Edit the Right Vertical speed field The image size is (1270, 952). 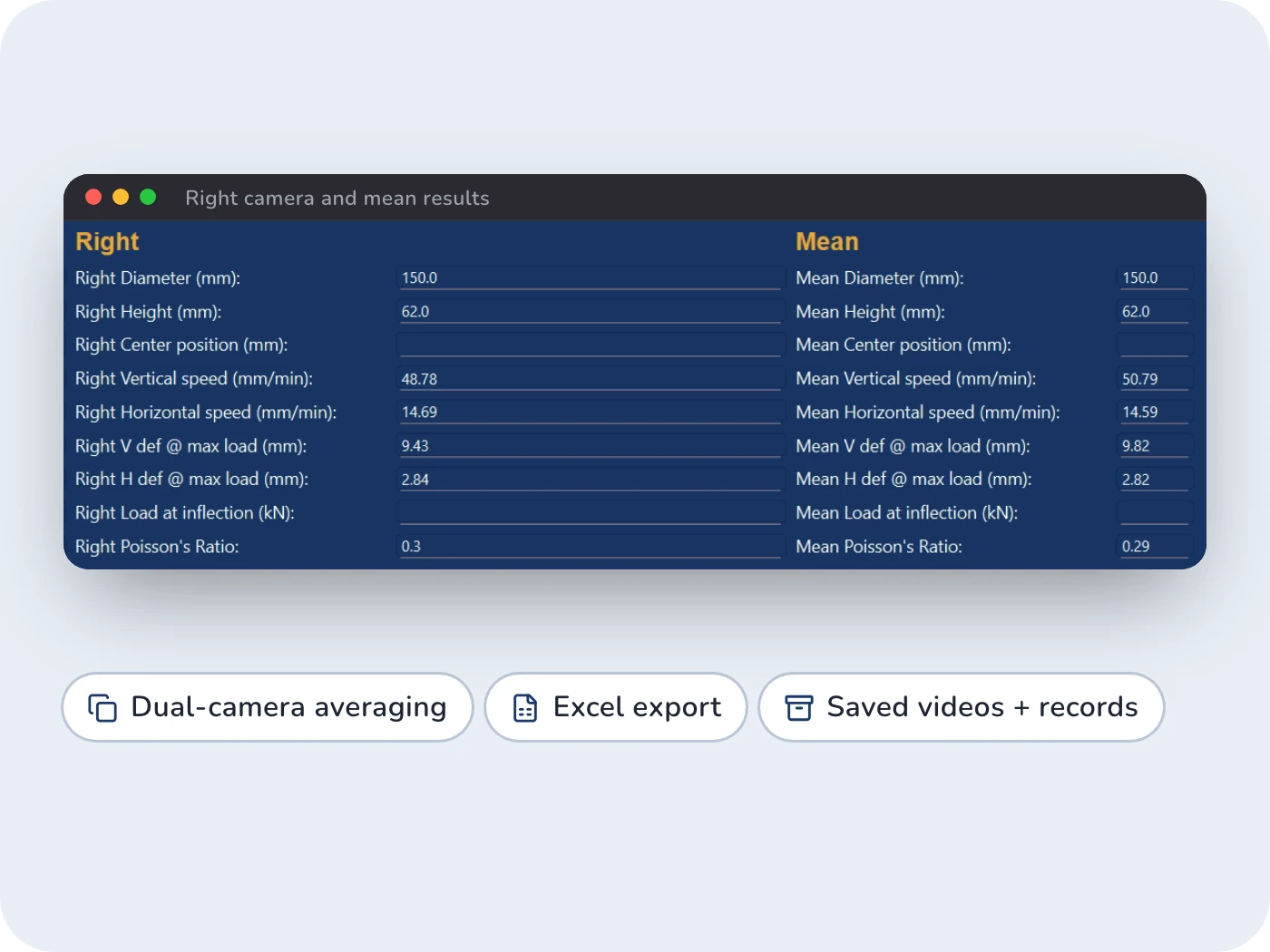[591, 378]
